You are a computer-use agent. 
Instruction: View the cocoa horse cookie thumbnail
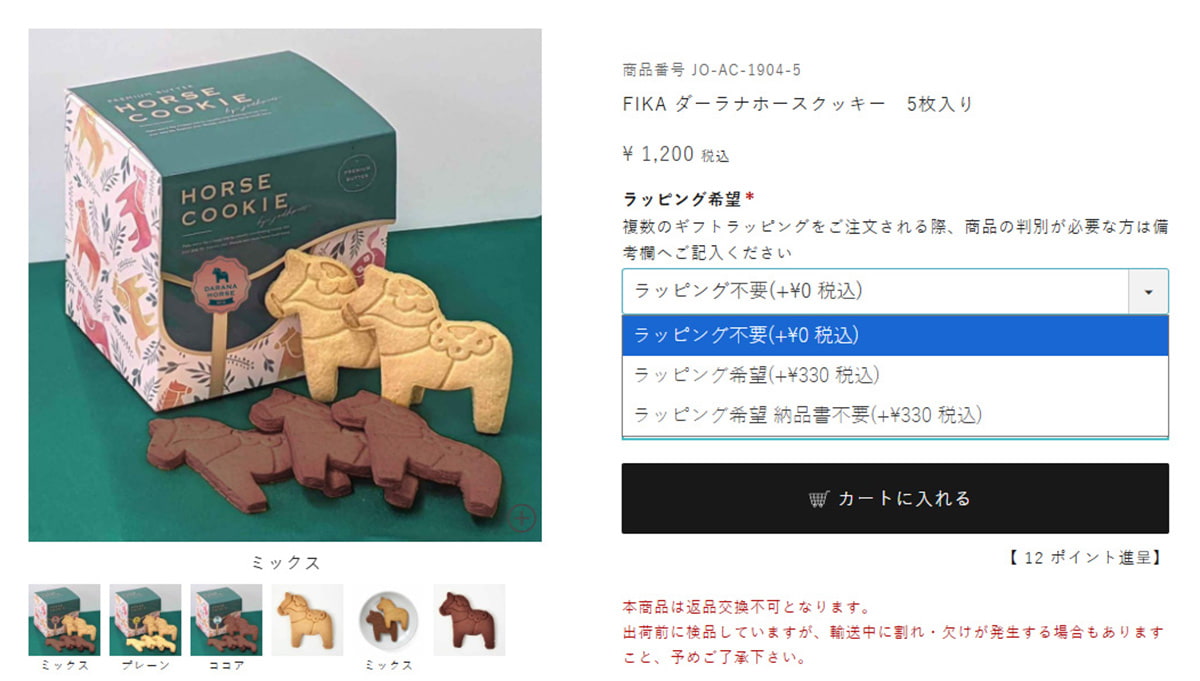tap(469, 620)
